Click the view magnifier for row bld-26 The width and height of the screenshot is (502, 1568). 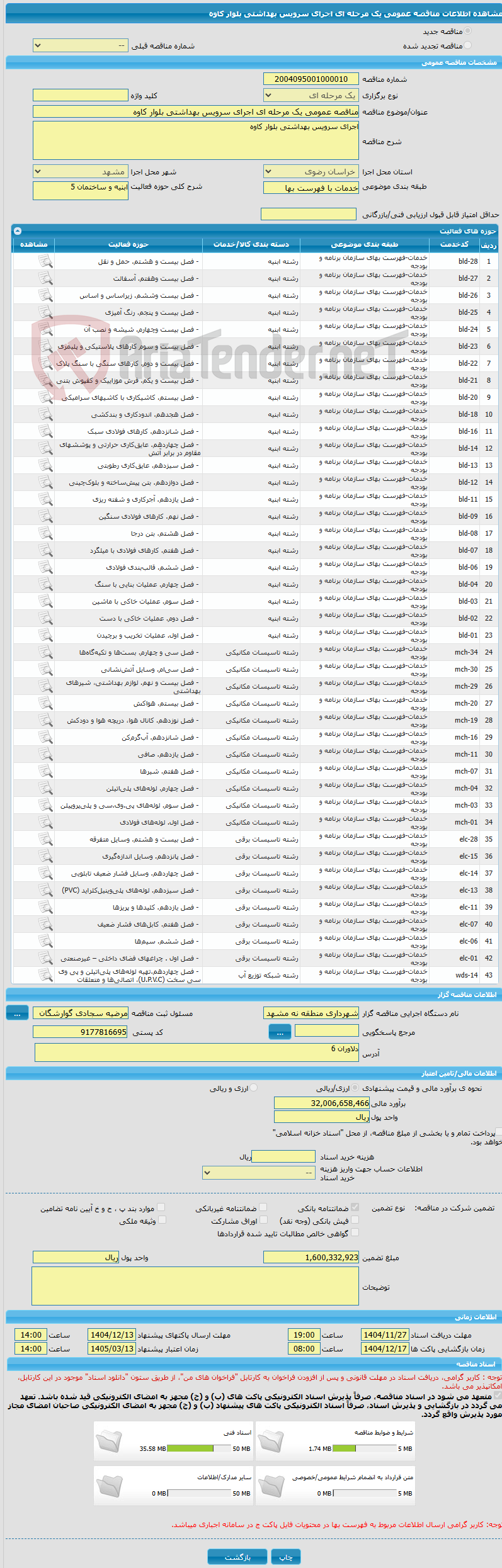[45, 295]
